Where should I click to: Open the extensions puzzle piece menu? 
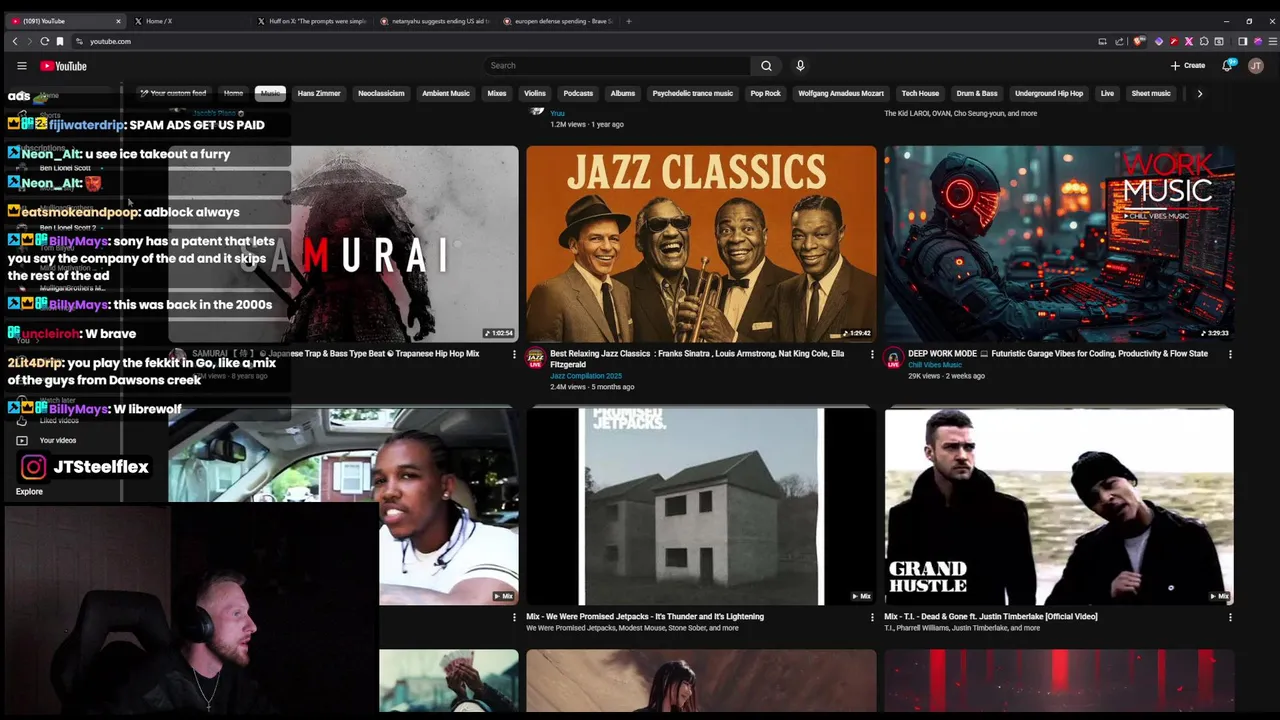click(1204, 41)
